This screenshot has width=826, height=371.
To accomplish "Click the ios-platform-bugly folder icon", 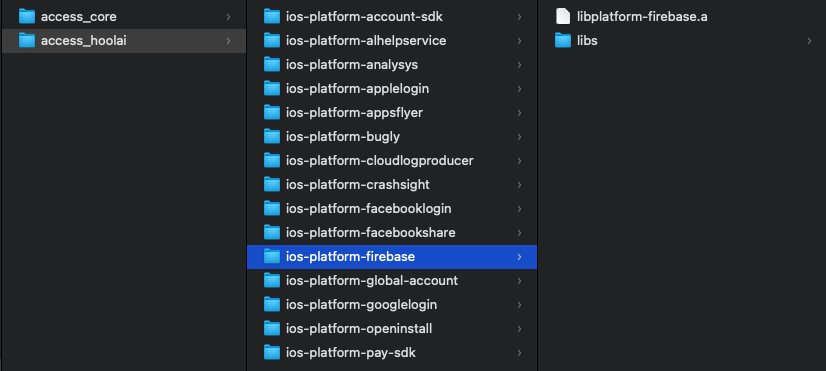I will pos(272,136).
